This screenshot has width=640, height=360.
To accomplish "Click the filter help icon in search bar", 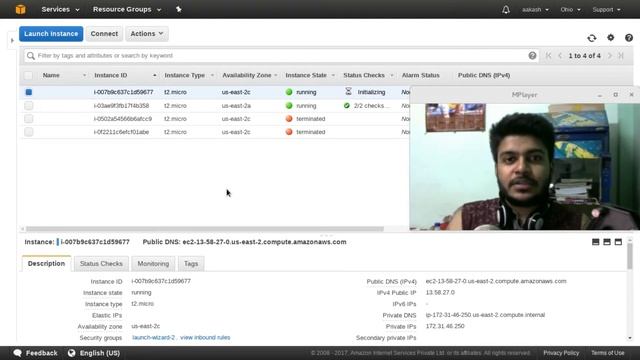I will click(x=532, y=56).
